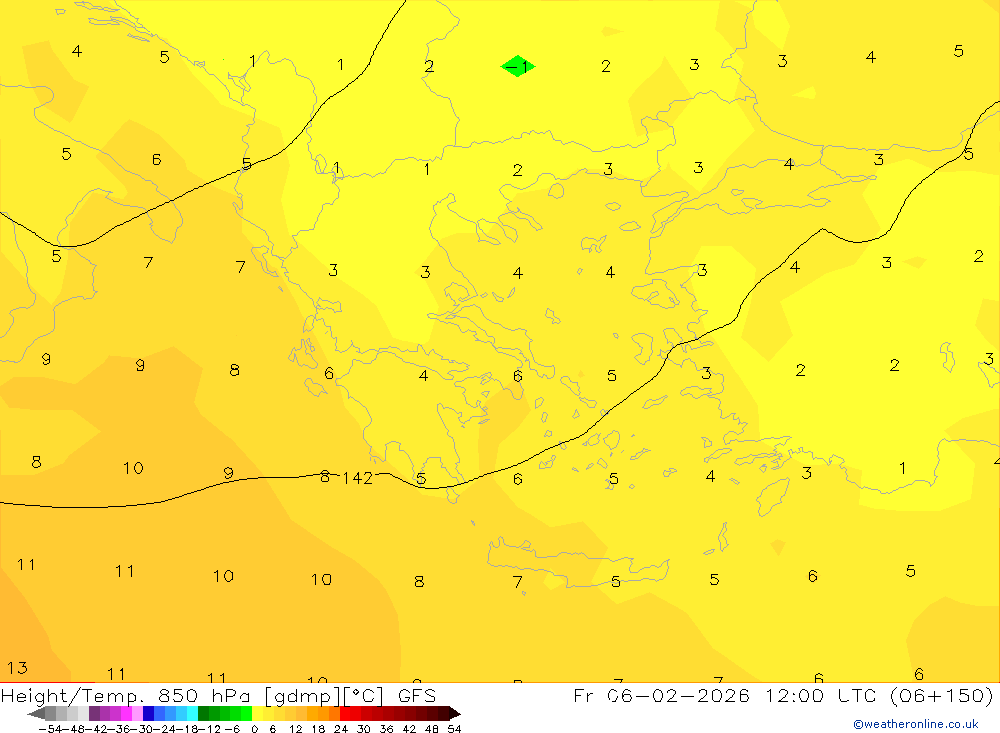Pick the cyan legend swatch
Viewport: 1000px width, 733px height.
pos(192,714)
